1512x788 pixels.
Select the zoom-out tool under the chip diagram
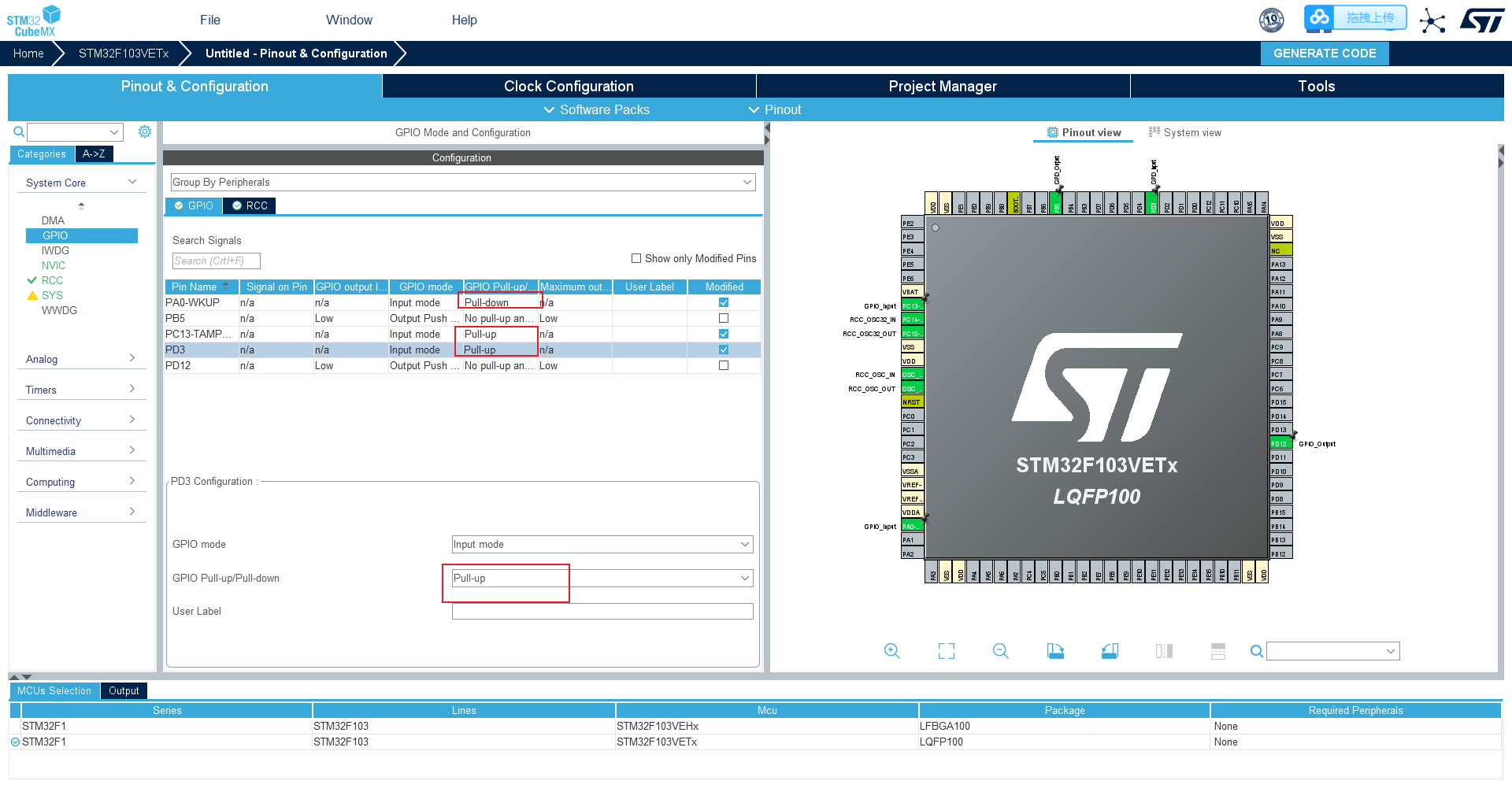(x=1000, y=651)
